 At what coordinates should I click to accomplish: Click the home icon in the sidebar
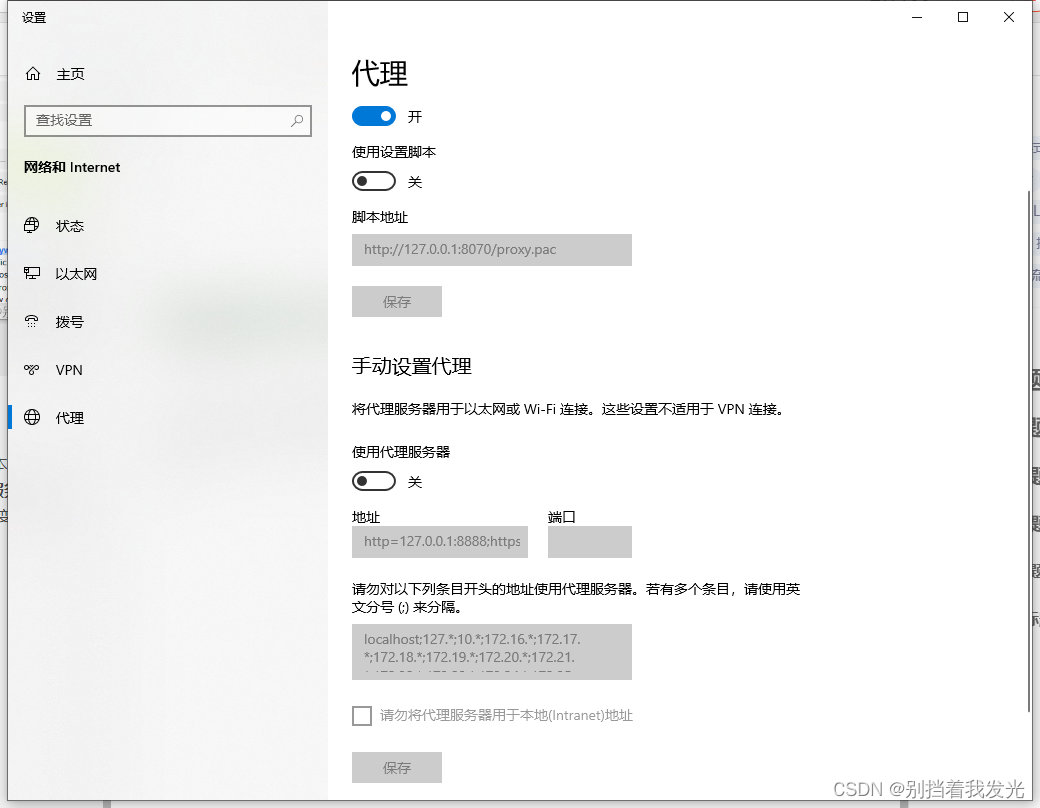coord(34,74)
